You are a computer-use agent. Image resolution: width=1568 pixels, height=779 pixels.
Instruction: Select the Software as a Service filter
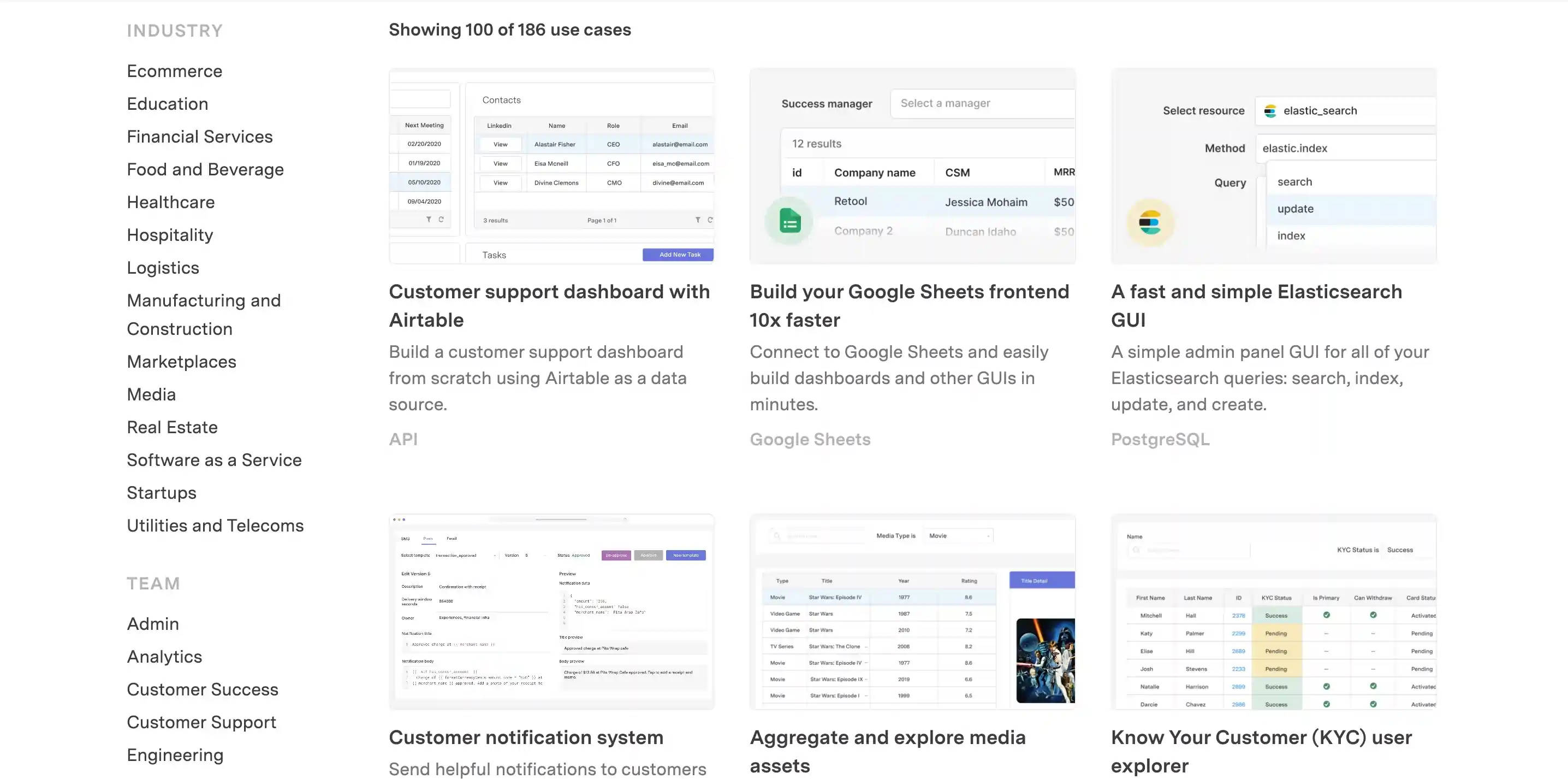(x=214, y=459)
